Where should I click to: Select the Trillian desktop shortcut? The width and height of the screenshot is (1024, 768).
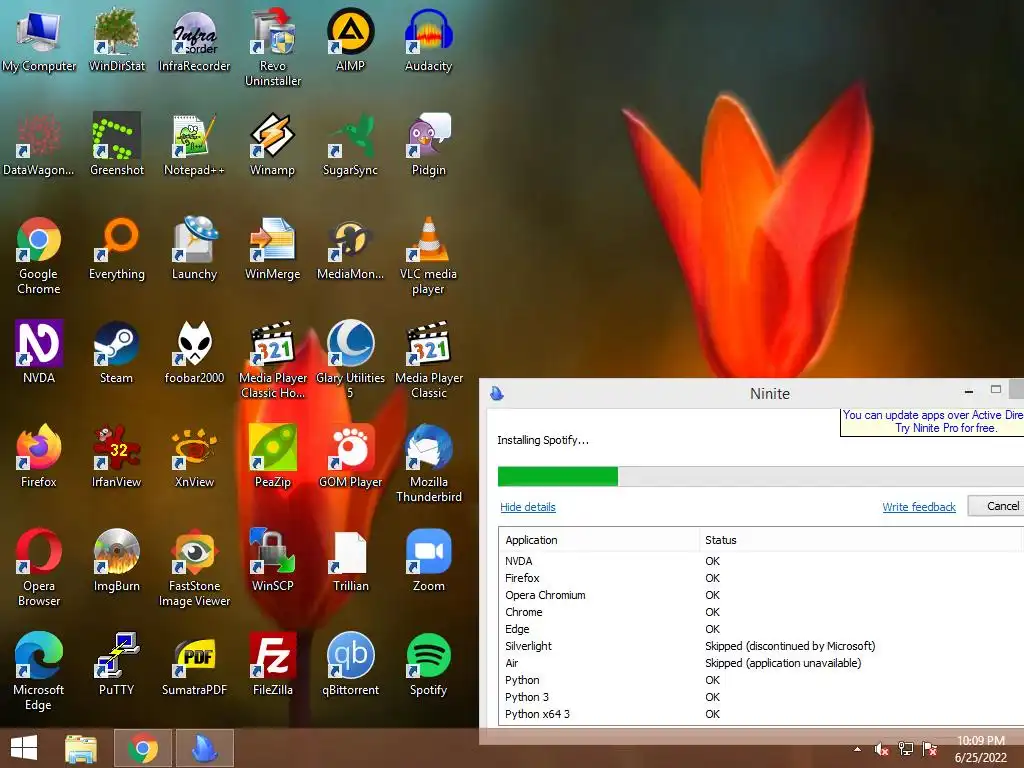350,560
